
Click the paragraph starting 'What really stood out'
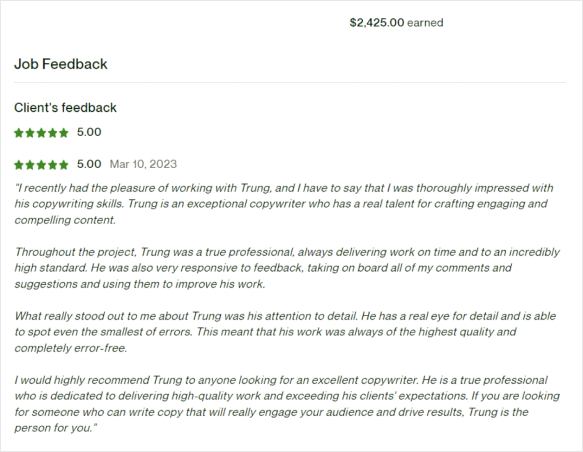point(285,332)
